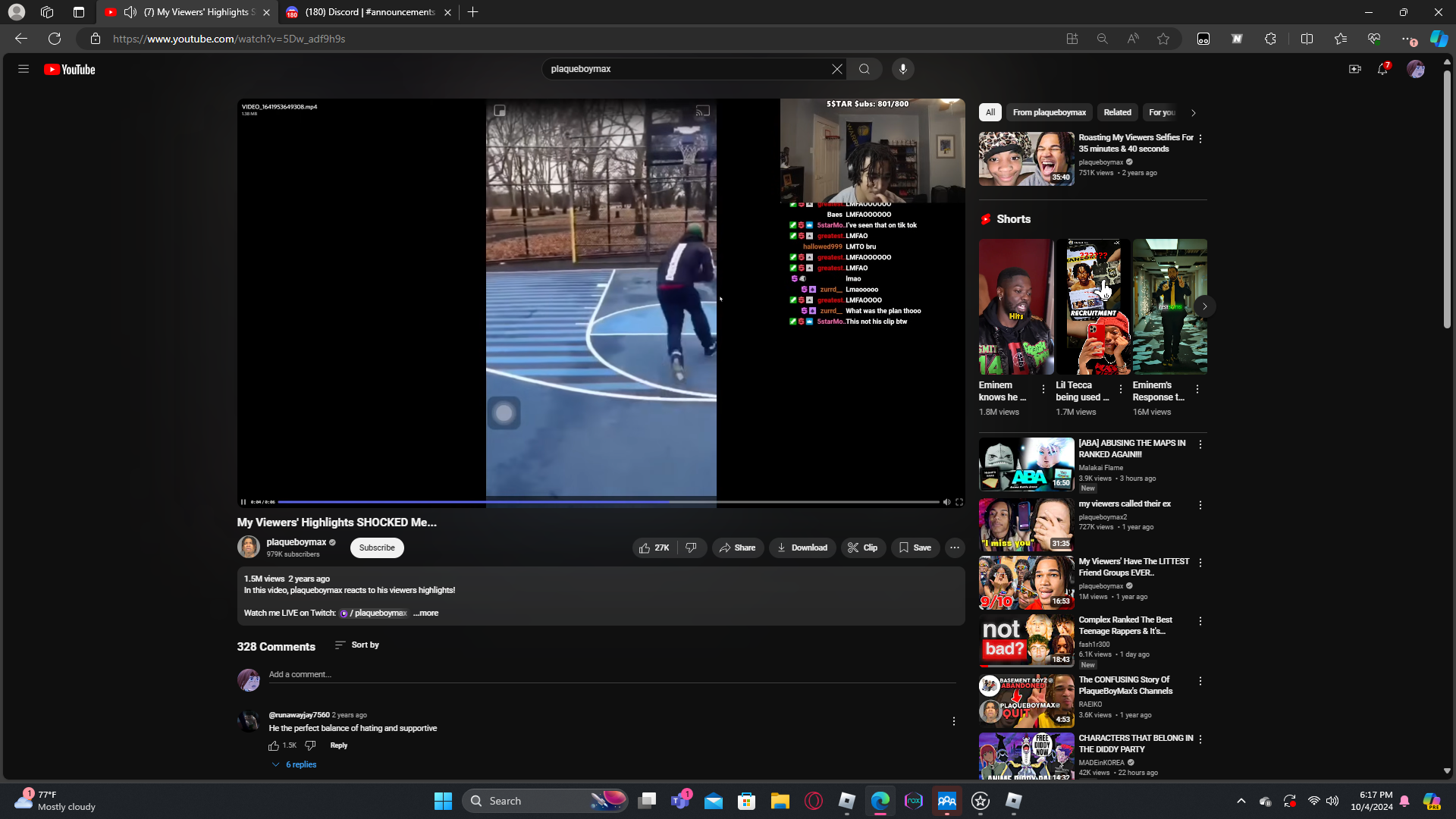Open options for runawayjay7560 comment
Screen dimensions: 1456x819
tap(954, 721)
